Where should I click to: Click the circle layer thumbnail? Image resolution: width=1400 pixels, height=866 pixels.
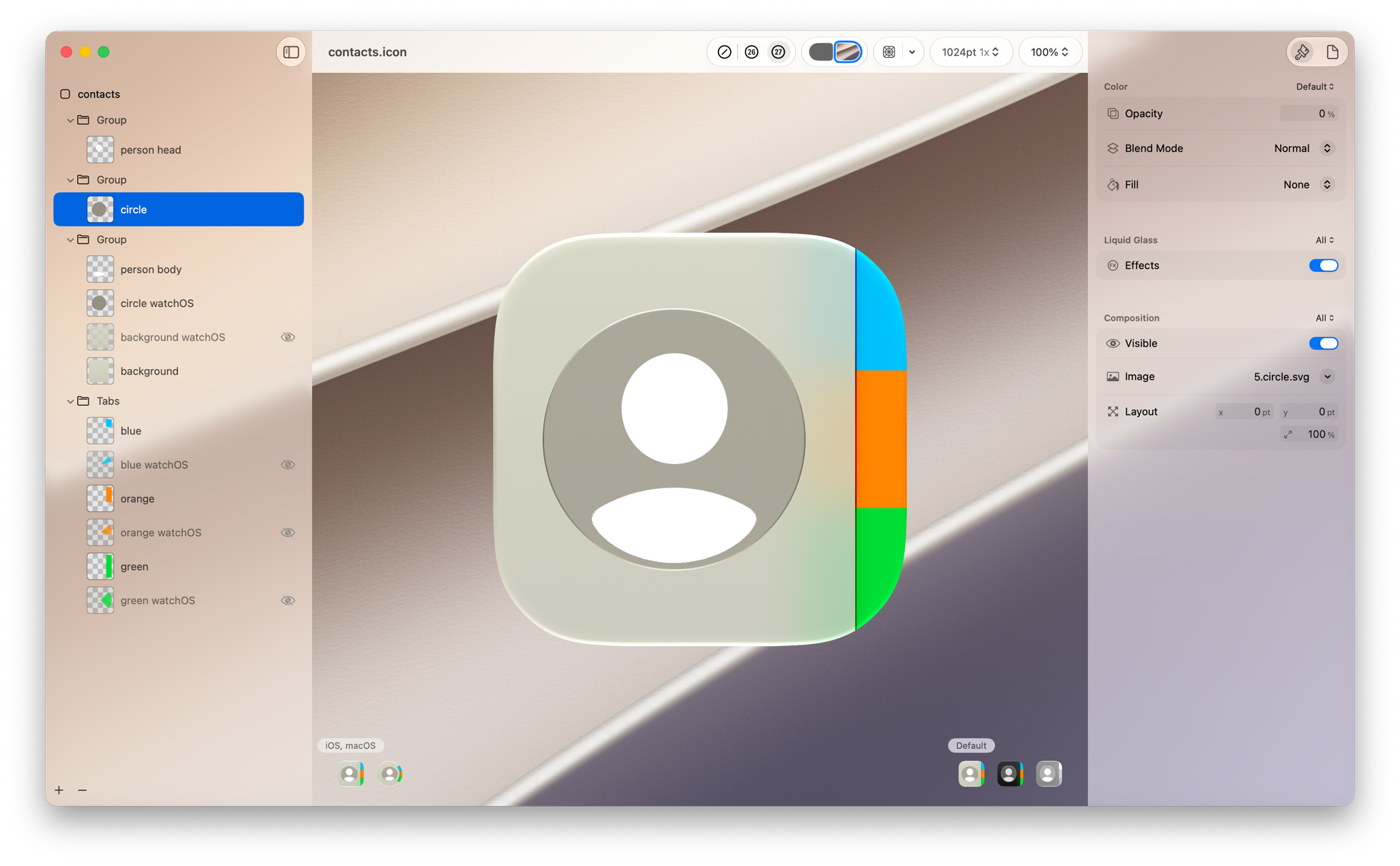(100, 209)
